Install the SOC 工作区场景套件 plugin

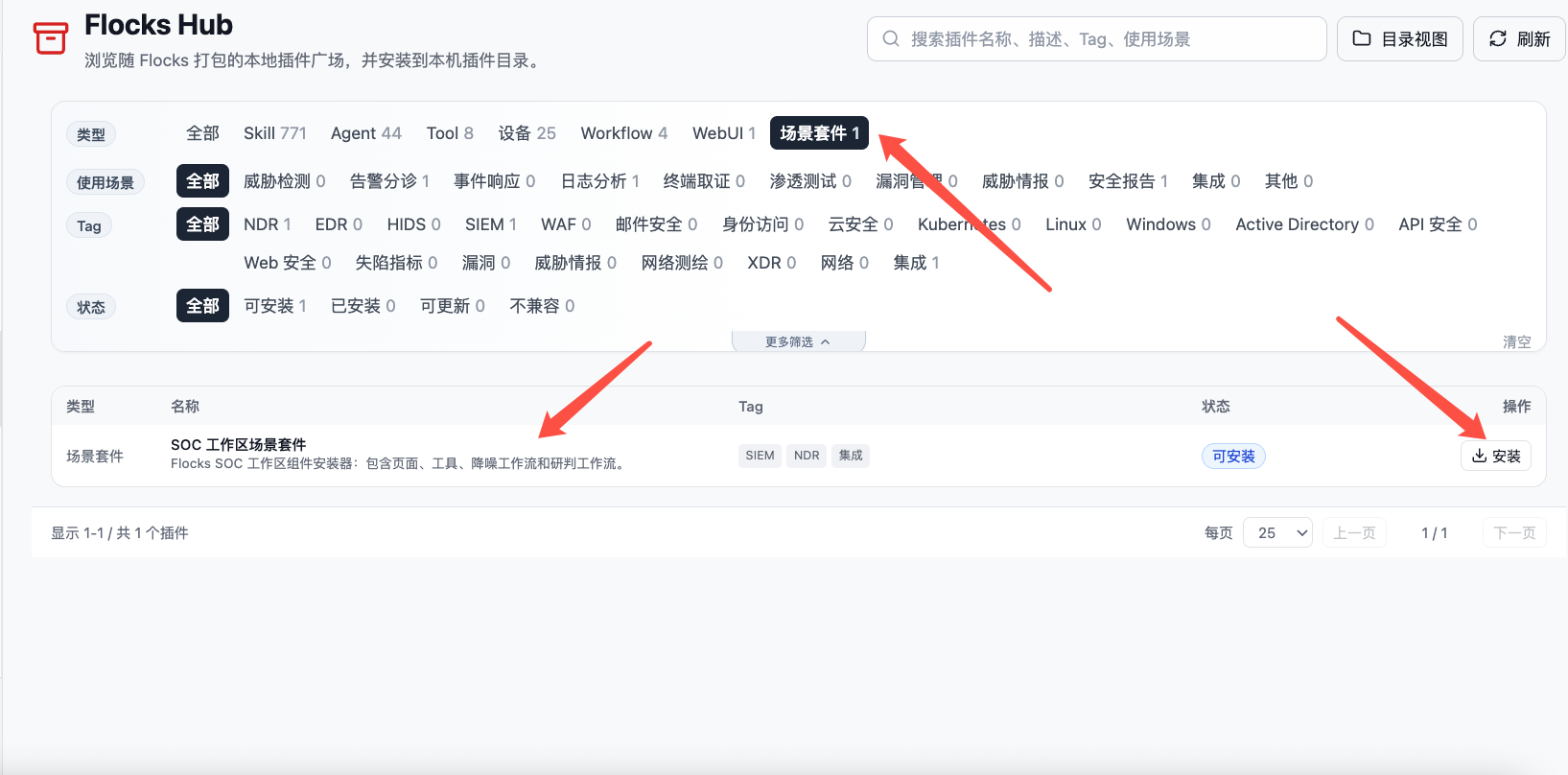click(x=1496, y=456)
